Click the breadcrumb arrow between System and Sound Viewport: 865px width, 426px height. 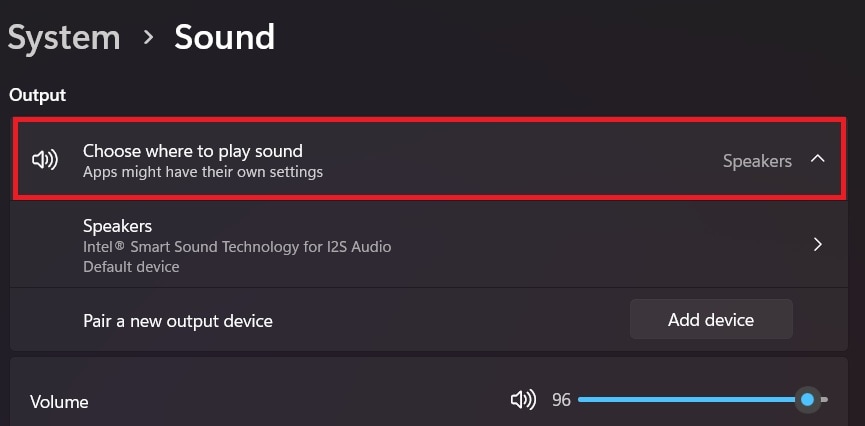pos(148,38)
